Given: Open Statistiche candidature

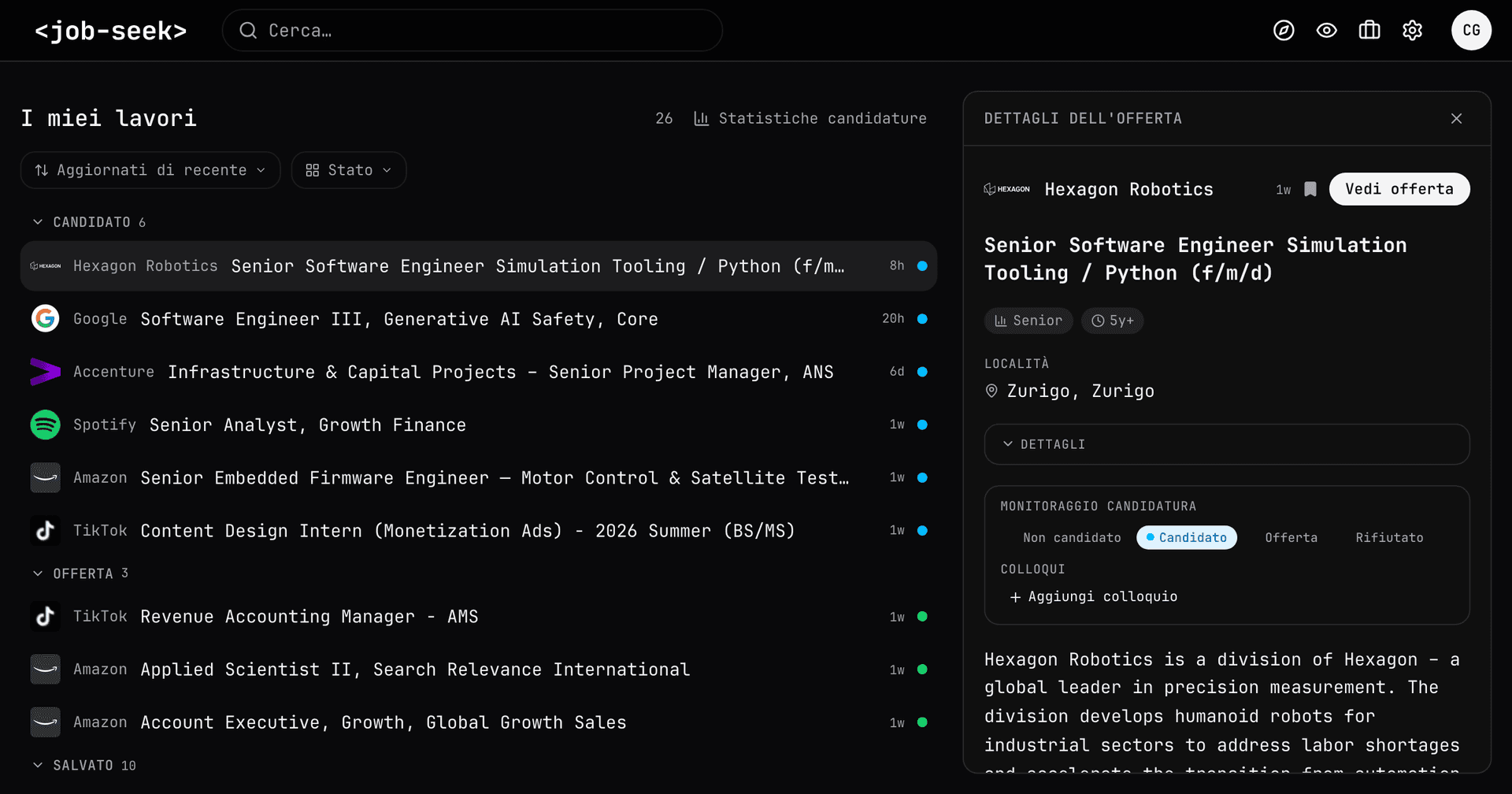Looking at the screenshot, I should (x=810, y=118).
